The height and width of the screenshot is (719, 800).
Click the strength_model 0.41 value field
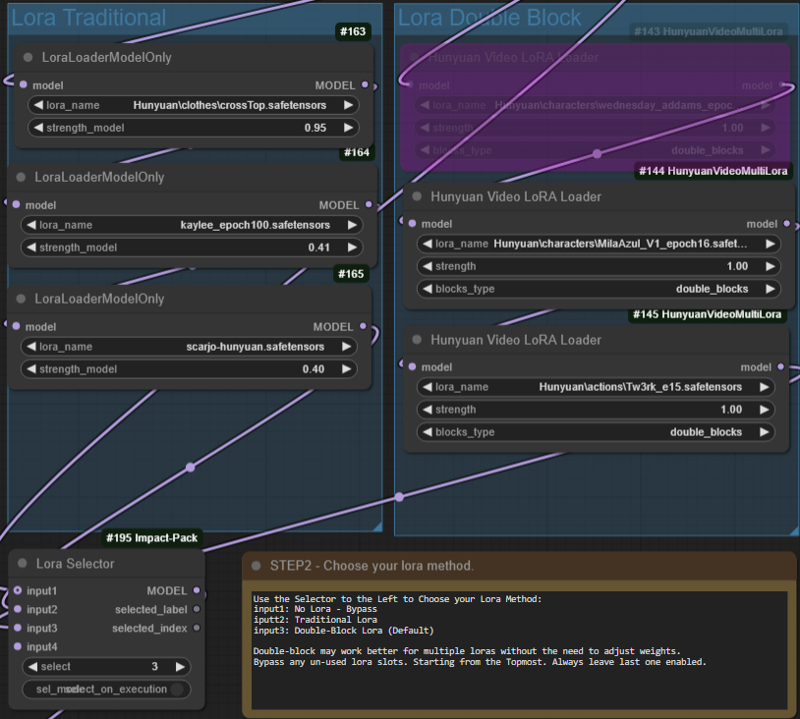pos(192,247)
